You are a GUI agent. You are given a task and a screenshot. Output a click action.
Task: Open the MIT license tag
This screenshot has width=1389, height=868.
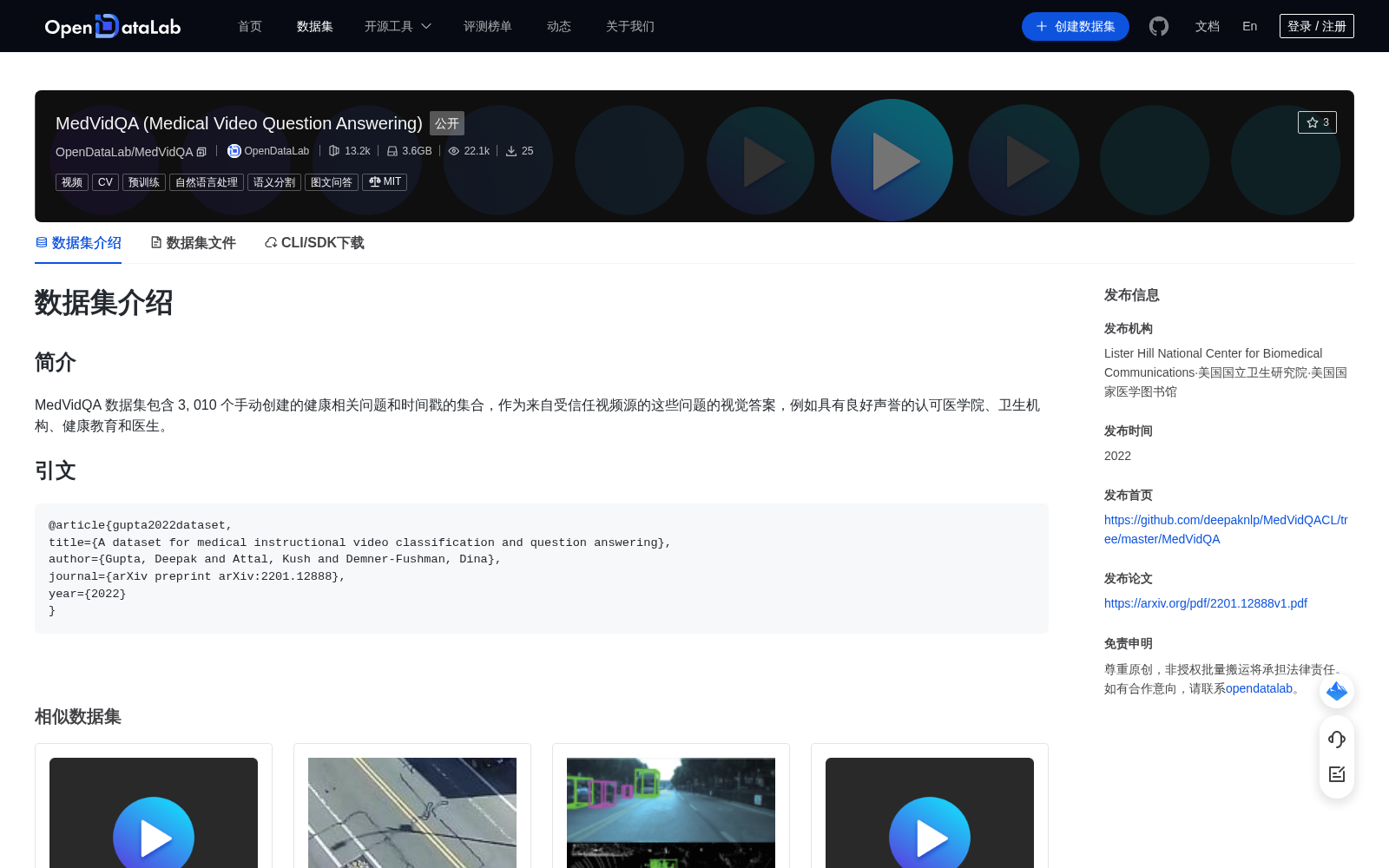click(x=385, y=182)
